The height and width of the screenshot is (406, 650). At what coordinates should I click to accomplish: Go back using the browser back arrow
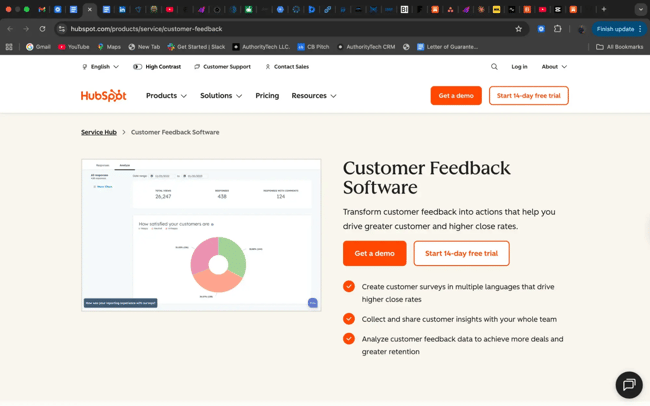click(x=10, y=29)
